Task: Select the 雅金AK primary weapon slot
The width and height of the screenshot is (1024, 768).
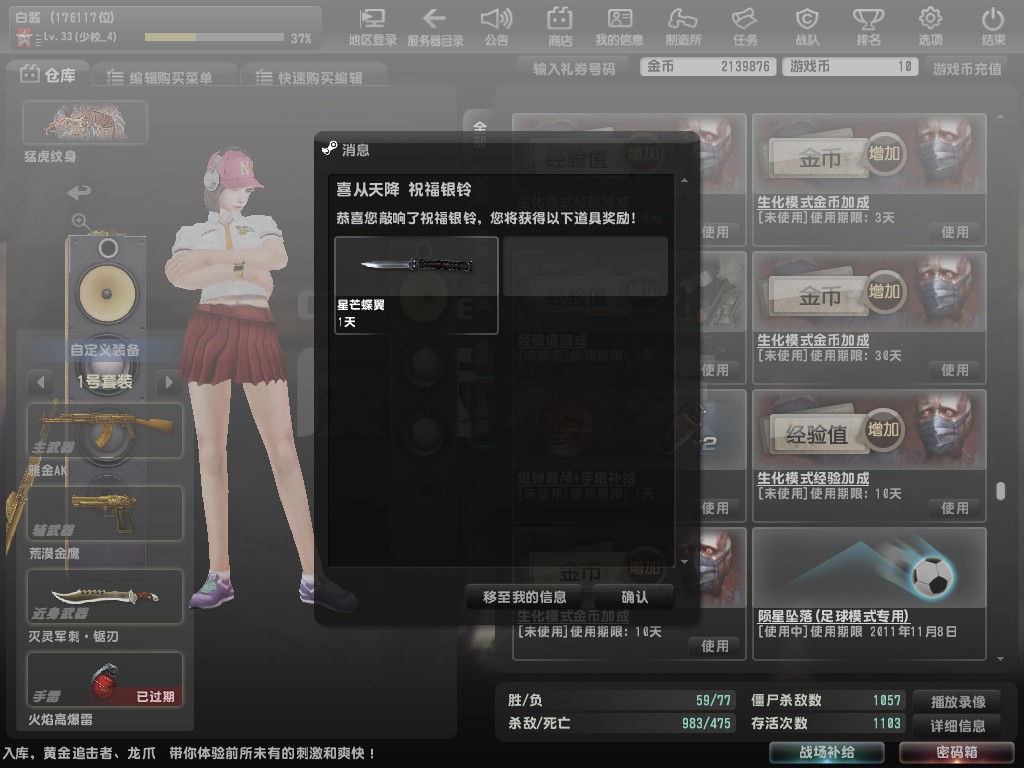Action: pos(104,430)
